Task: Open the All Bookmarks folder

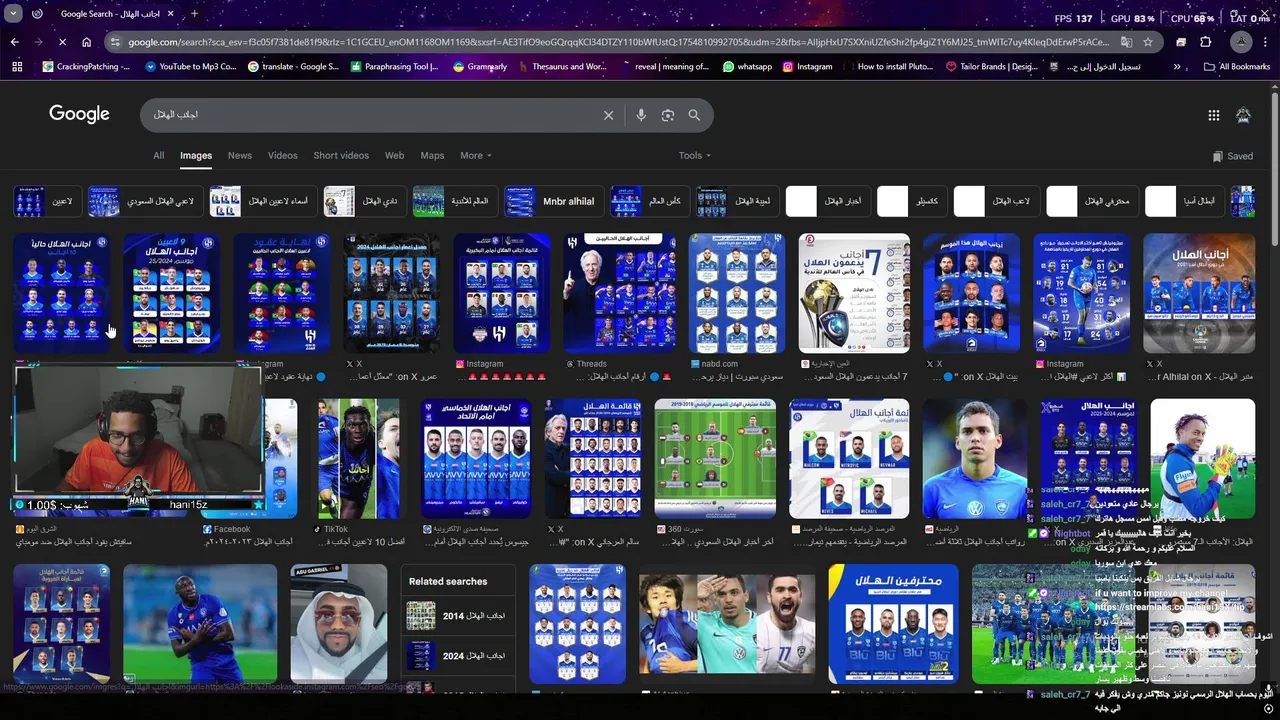Action: pos(1237,67)
